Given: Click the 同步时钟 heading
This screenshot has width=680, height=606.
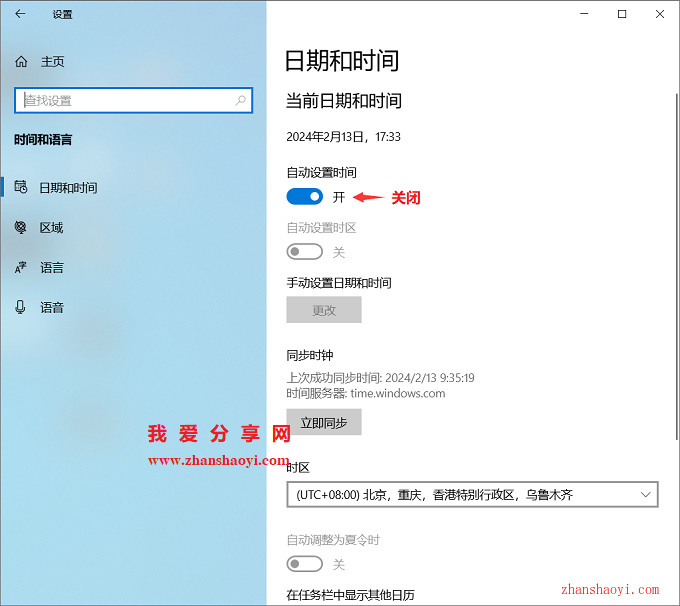Looking at the screenshot, I should click(x=310, y=355).
